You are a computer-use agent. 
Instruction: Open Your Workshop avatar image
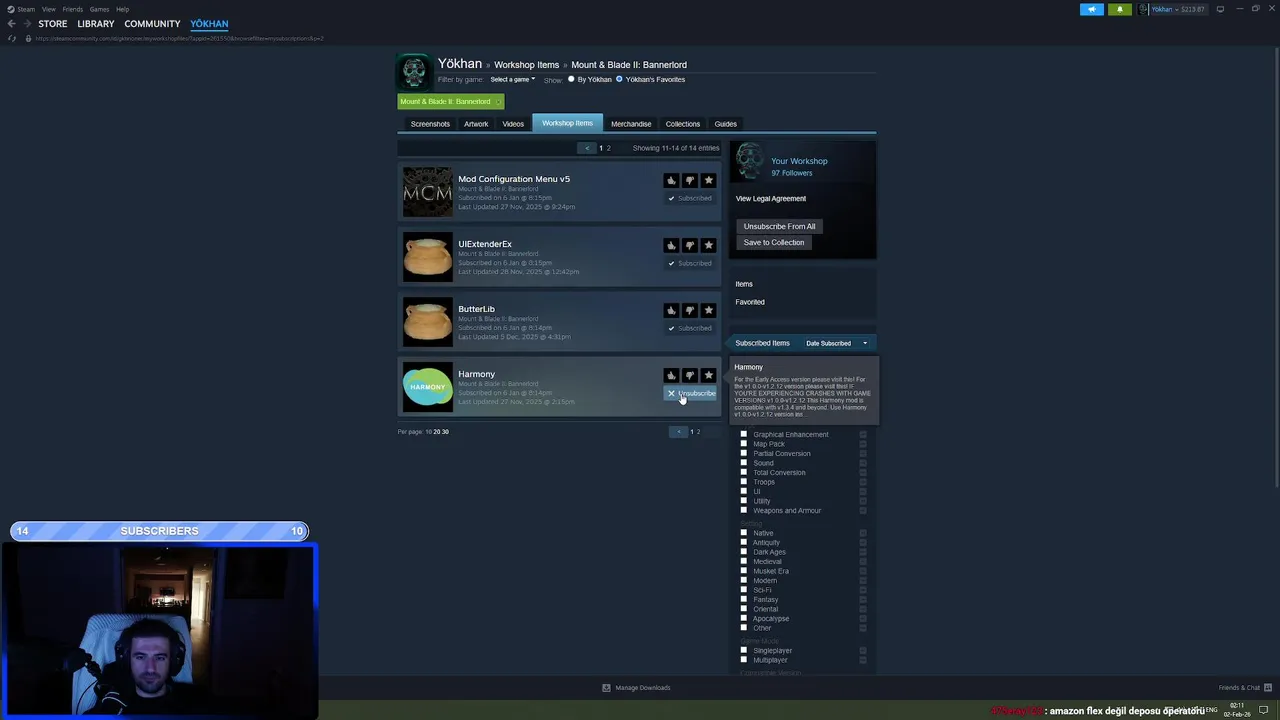point(749,163)
